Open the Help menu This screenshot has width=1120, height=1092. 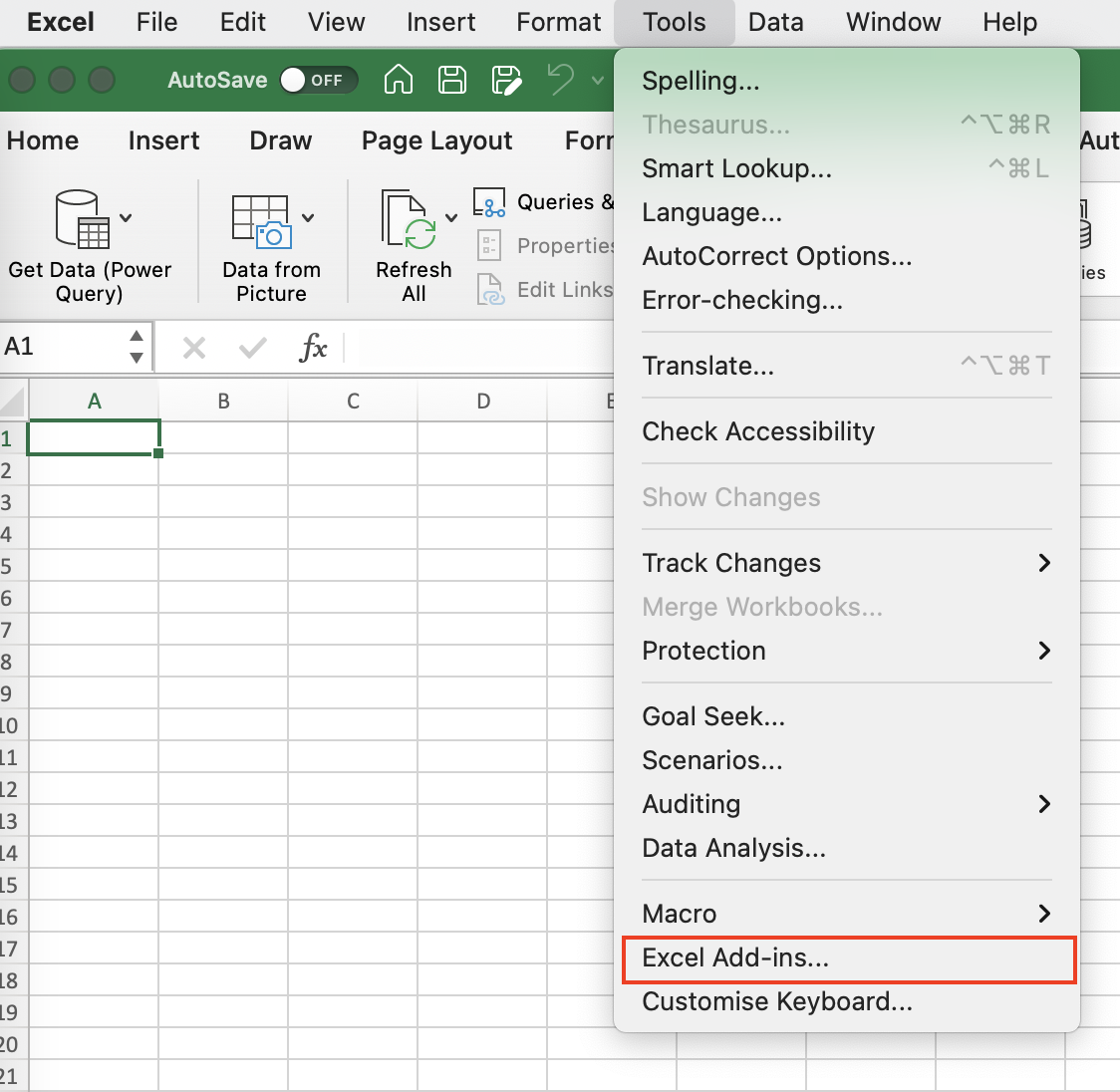pyautogui.click(x=1010, y=22)
